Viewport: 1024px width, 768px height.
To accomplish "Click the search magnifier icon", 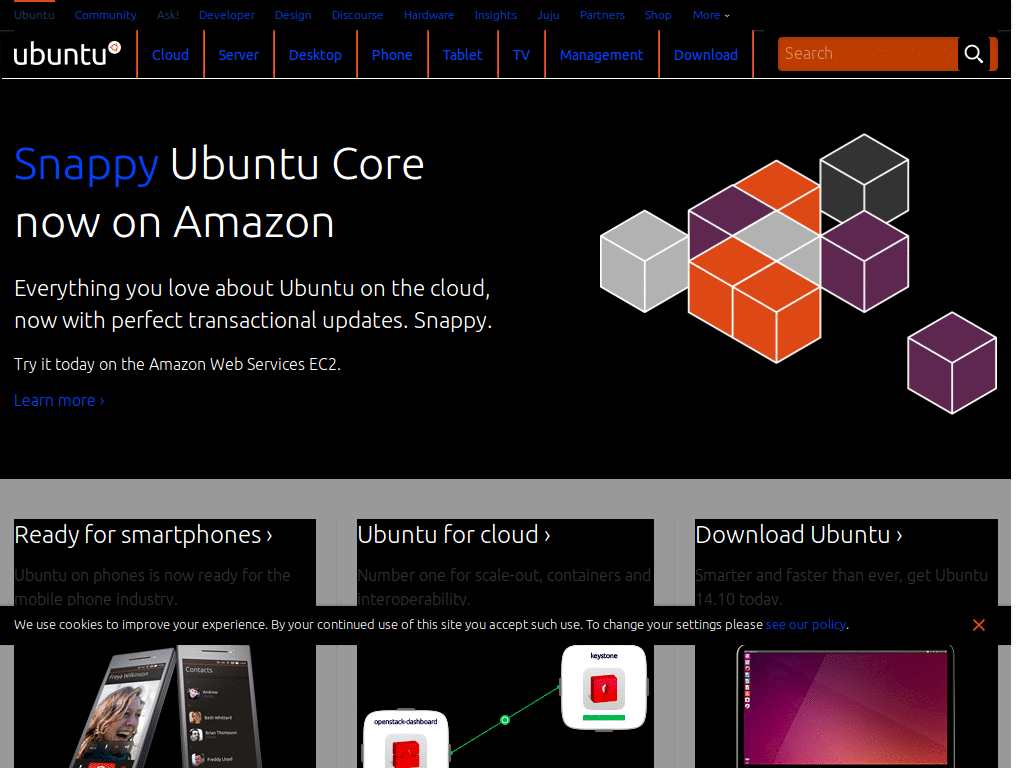I will coord(973,55).
